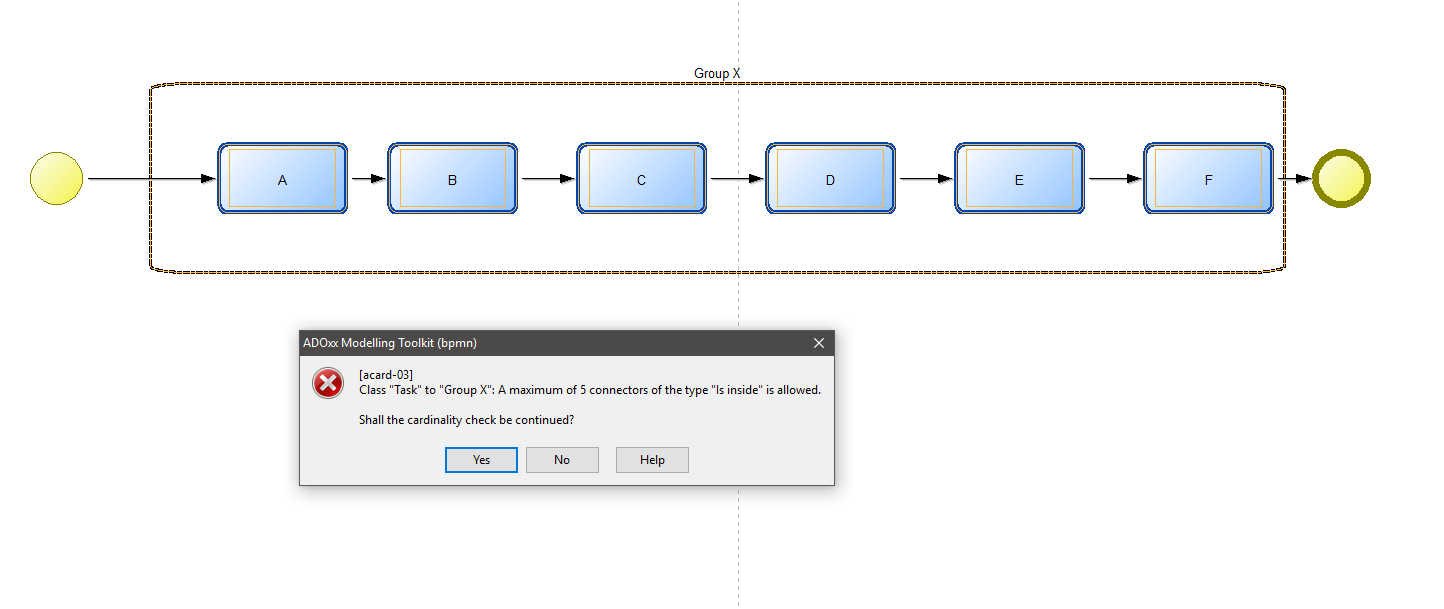This screenshot has width=1444, height=609.
Task: Select the yellow start event circle
Action: (57, 179)
